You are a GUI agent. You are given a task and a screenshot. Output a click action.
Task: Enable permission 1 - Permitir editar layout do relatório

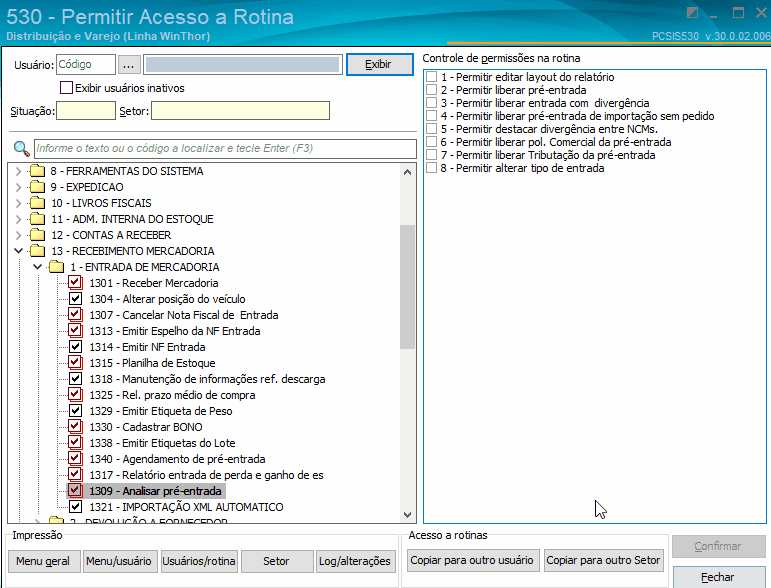pos(431,77)
